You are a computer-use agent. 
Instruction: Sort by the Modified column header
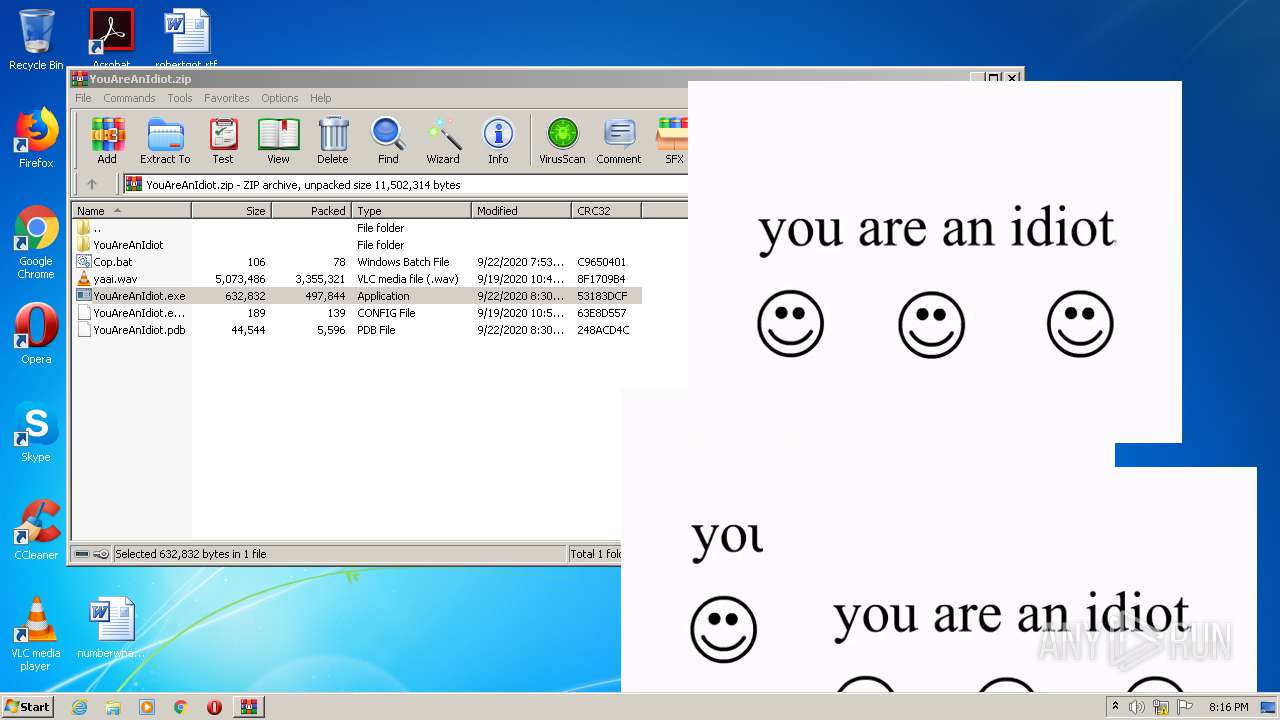[x=521, y=210]
